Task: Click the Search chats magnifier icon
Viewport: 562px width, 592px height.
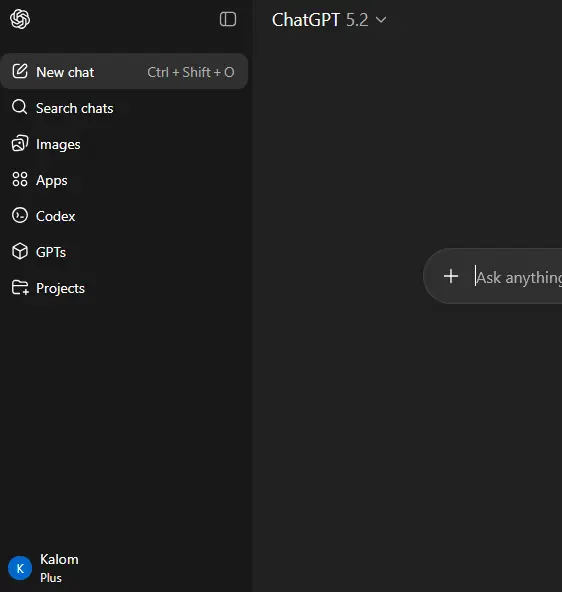Action: tap(20, 107)
